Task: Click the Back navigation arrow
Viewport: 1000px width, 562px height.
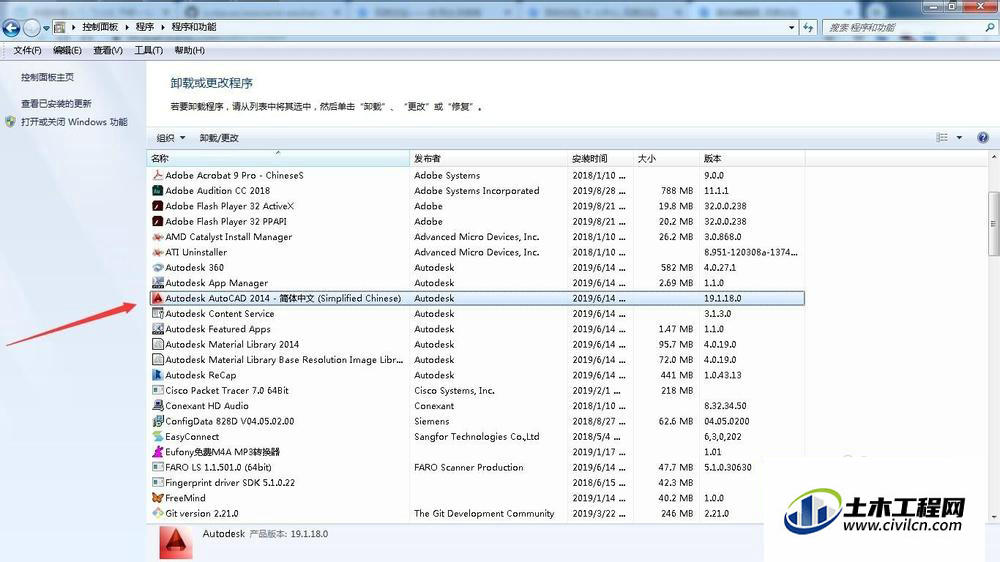Action: [11, 27]
